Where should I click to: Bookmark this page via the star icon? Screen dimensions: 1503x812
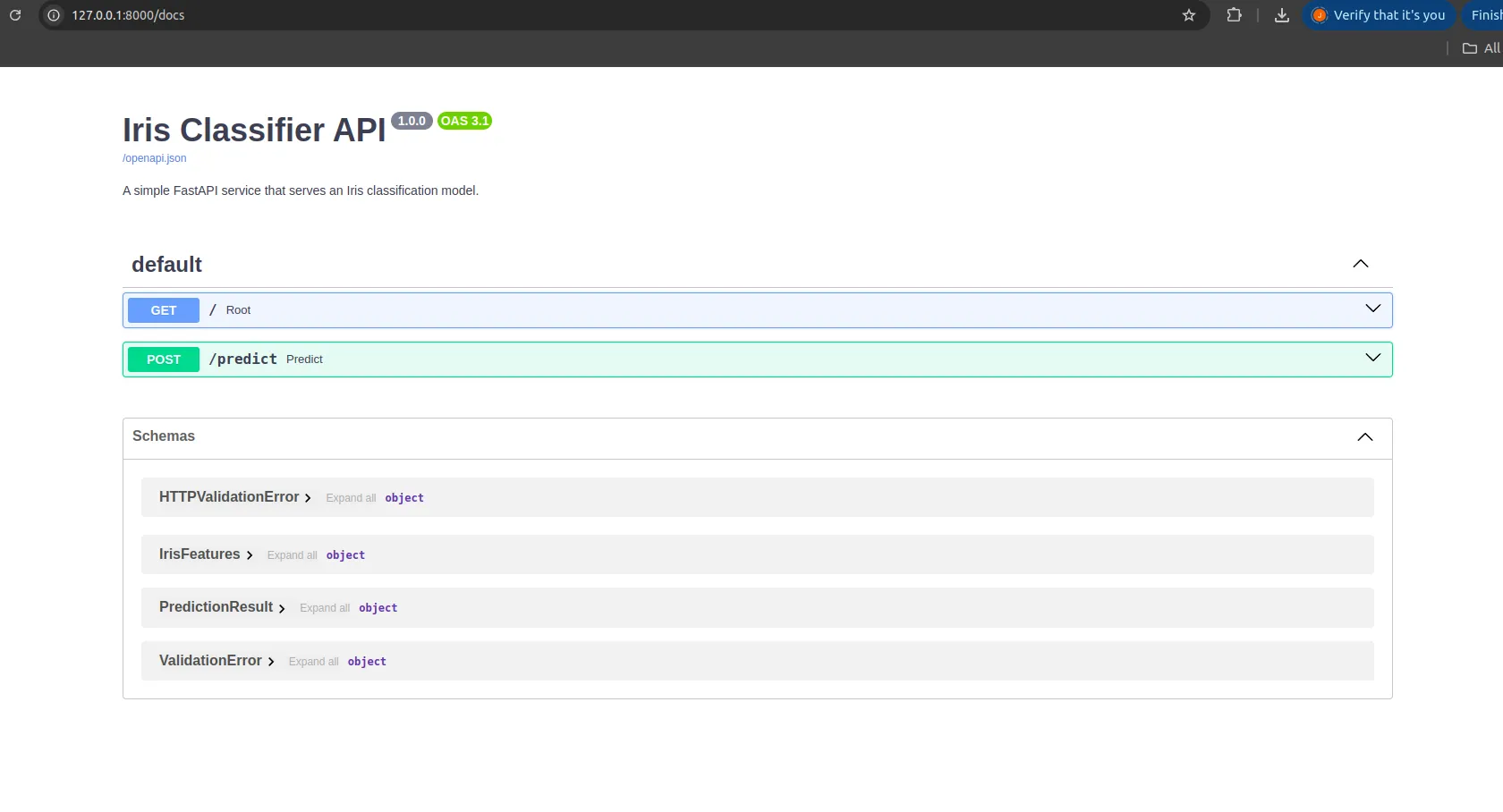tap(1188, 15)
